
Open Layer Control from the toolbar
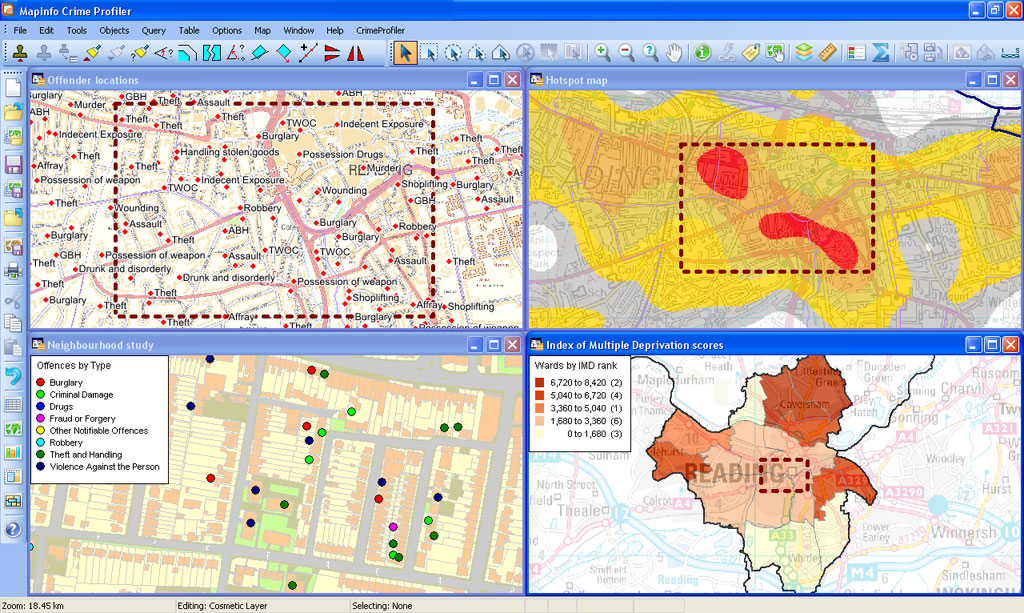(x=803, y=53)
